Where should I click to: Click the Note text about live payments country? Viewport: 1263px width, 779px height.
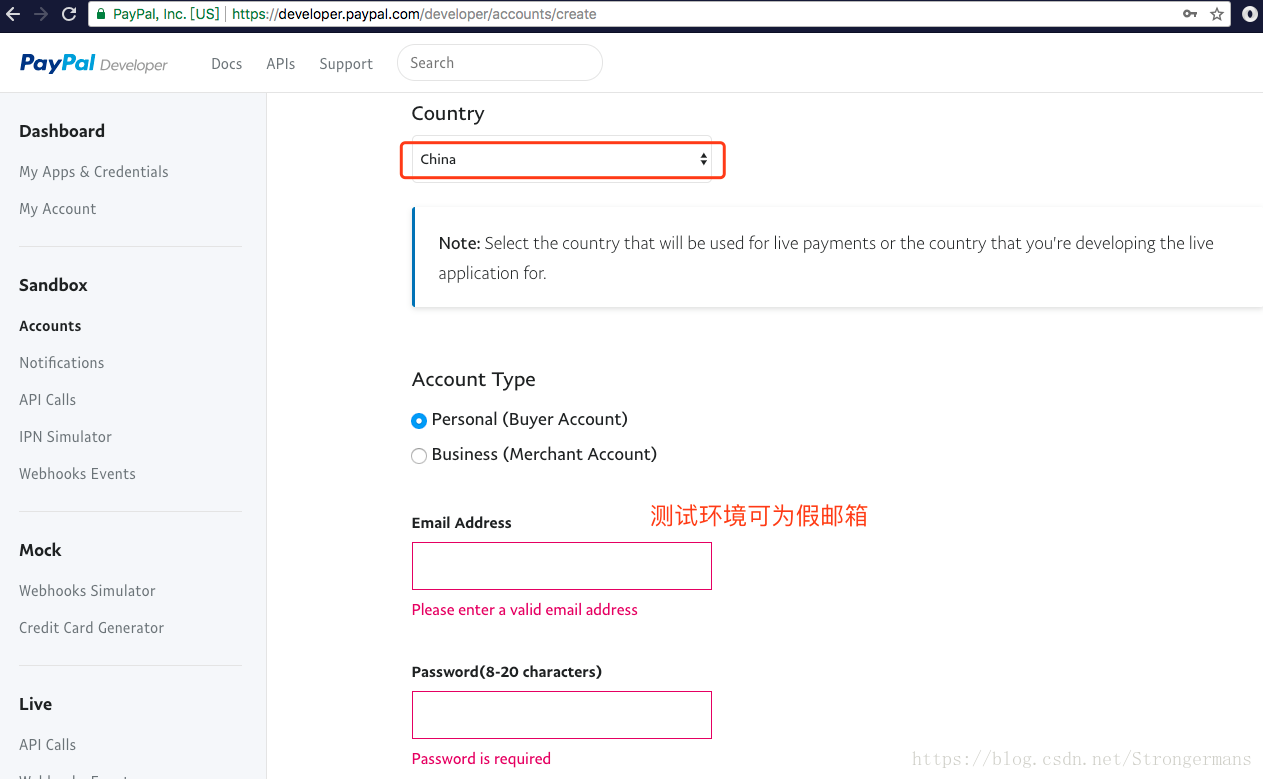(x=826, y=258)
